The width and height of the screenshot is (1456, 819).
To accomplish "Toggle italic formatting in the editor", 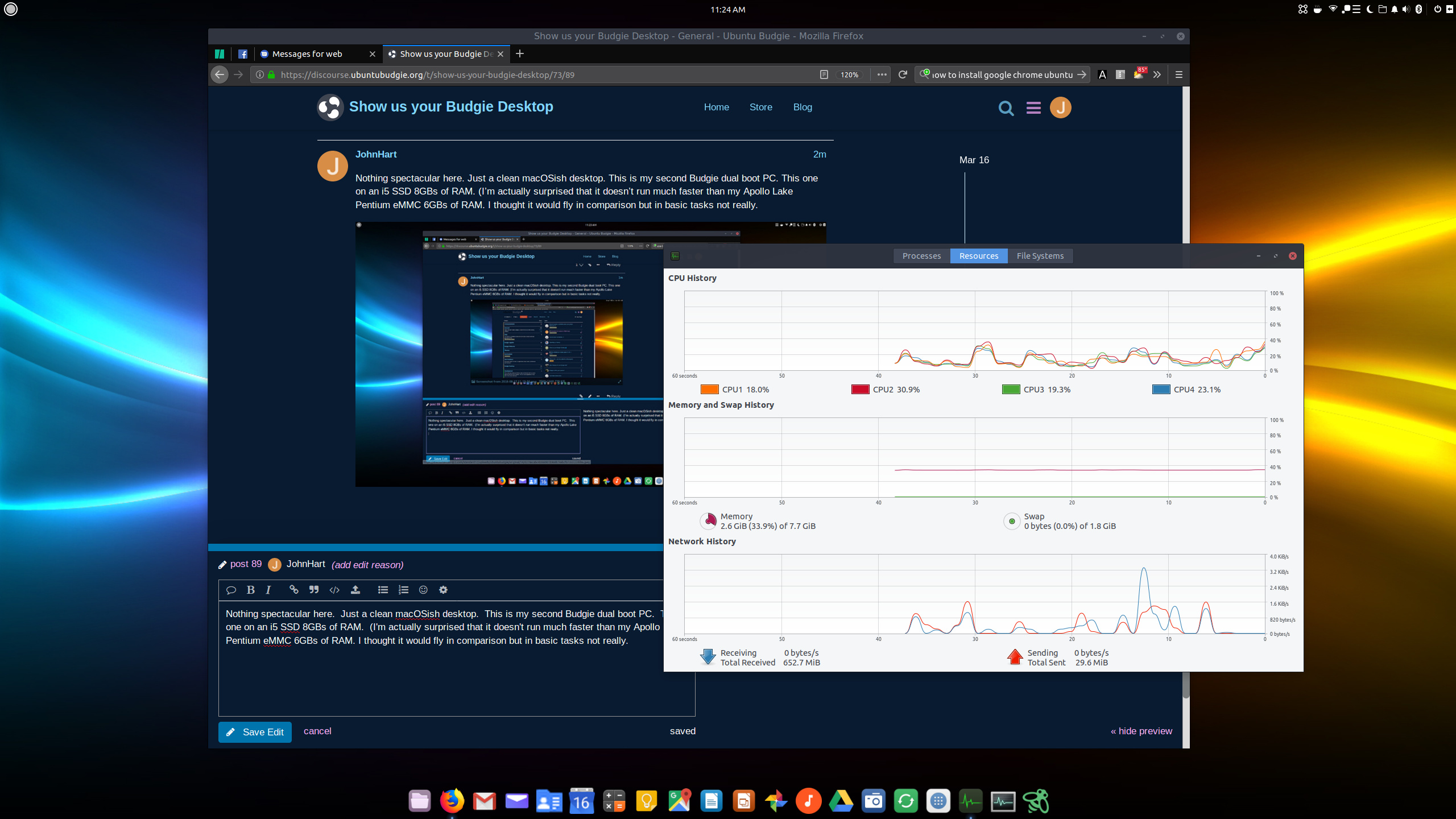I will point(268,590).
